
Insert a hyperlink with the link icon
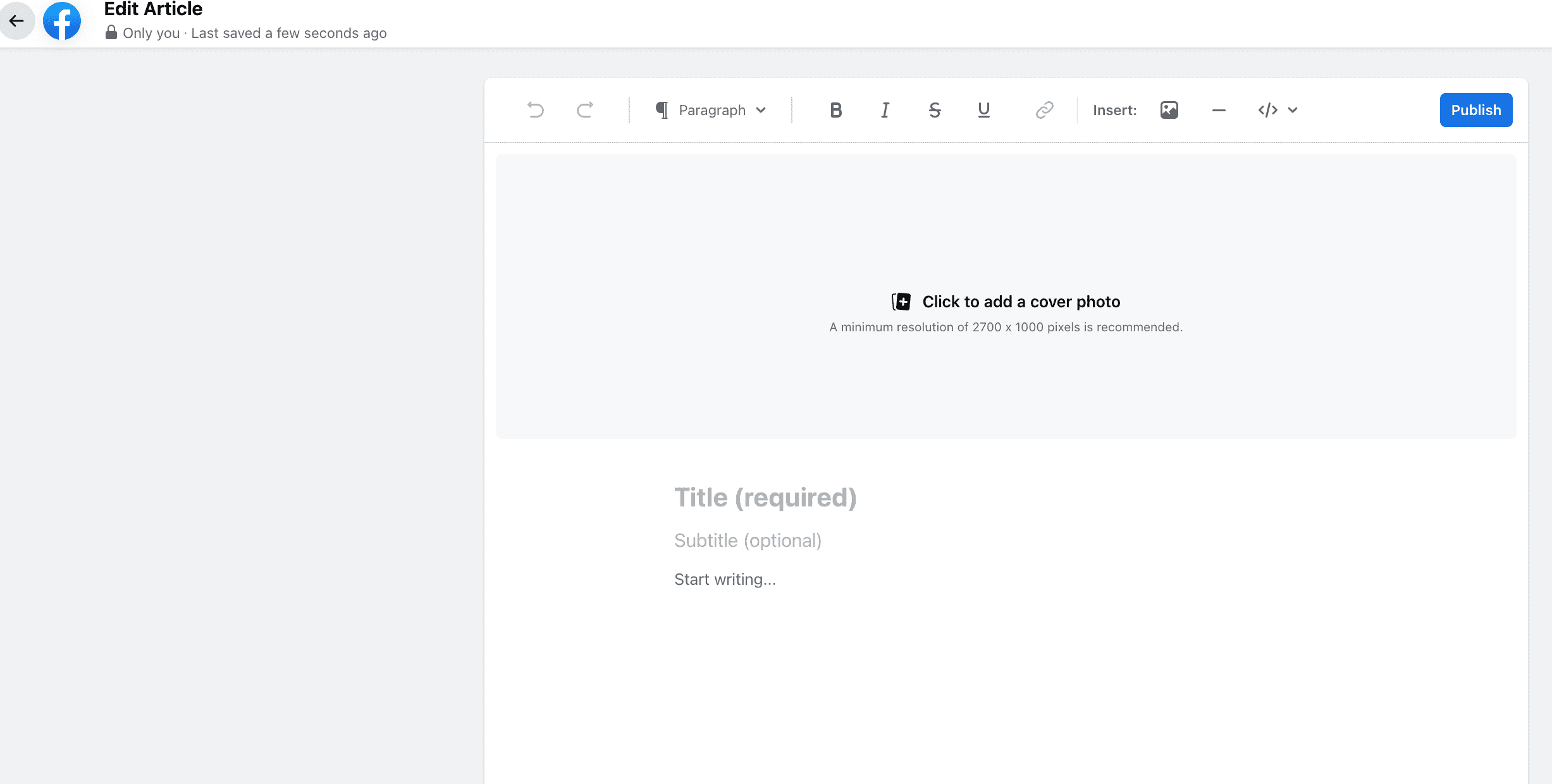[x=1044, y=110]
